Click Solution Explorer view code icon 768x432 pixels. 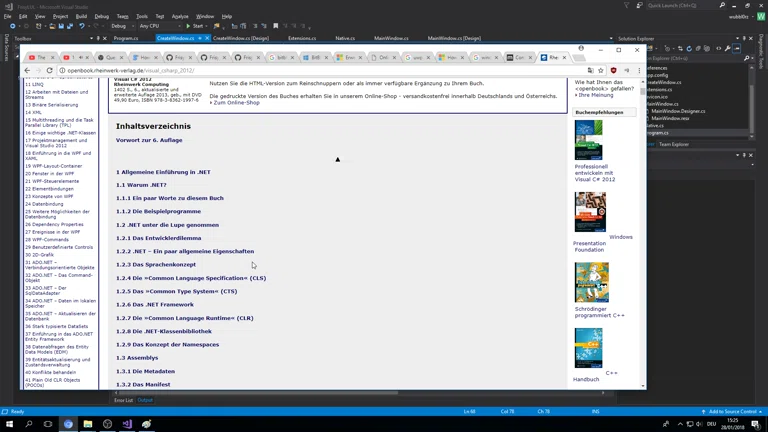pyautogui.click(x=719, y=48)
